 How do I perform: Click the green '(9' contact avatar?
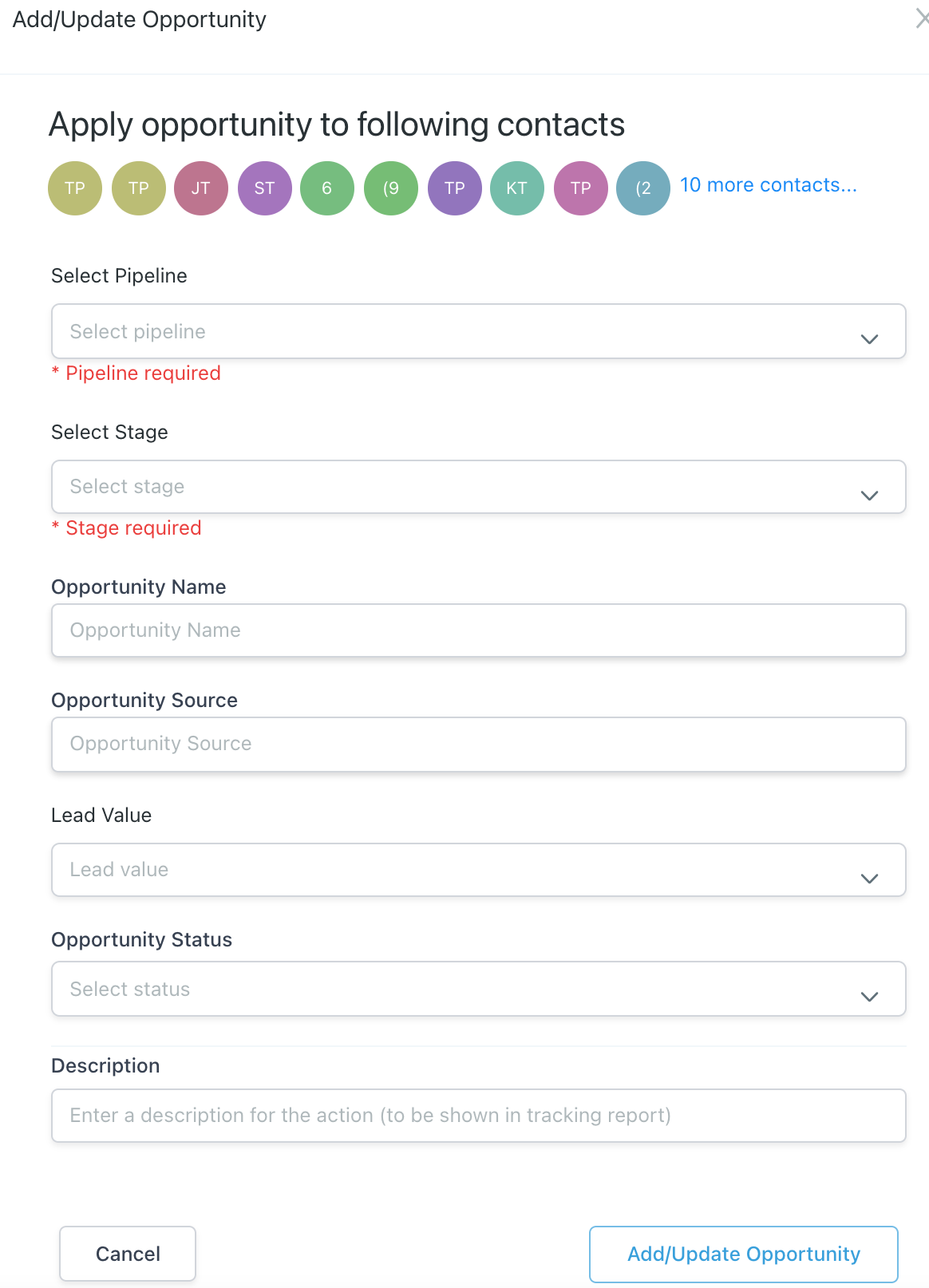click(x=391, y=188)
